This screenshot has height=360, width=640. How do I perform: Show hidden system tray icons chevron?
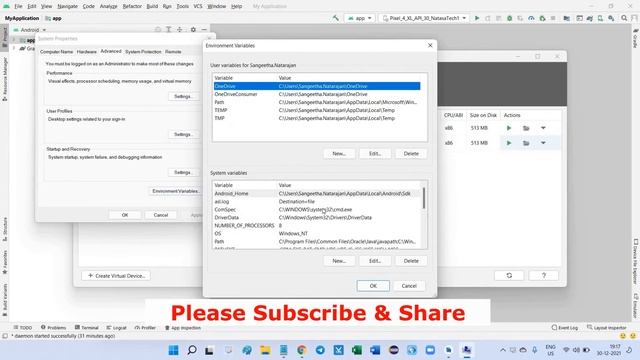[503, 350]
